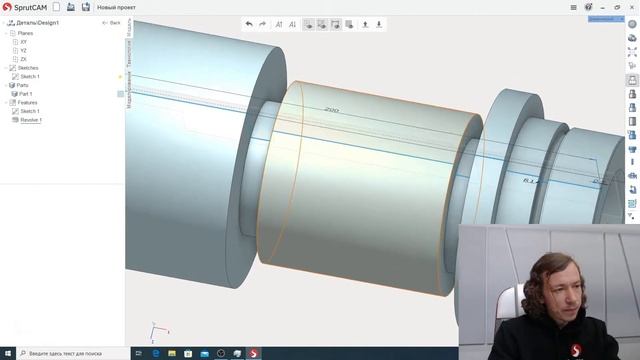
Task: Open File Explorer from taskbar
Action: click(172, 353)
